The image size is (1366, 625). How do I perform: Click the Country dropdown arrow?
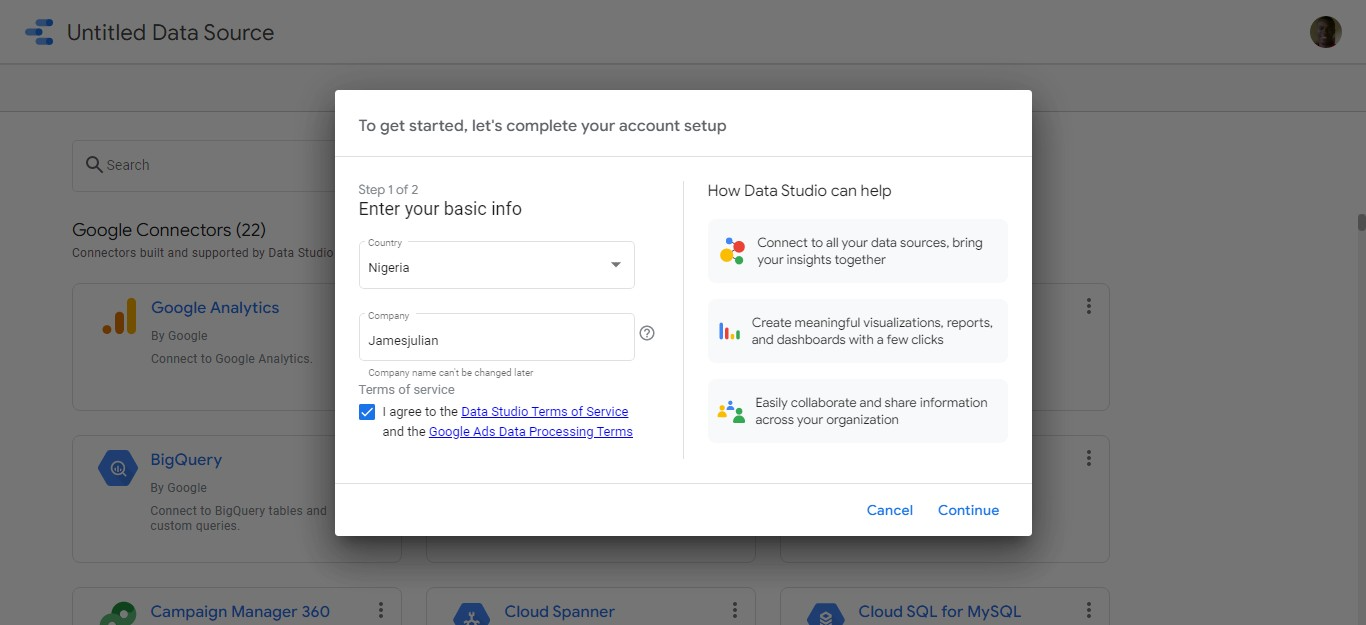coord(616,265)
